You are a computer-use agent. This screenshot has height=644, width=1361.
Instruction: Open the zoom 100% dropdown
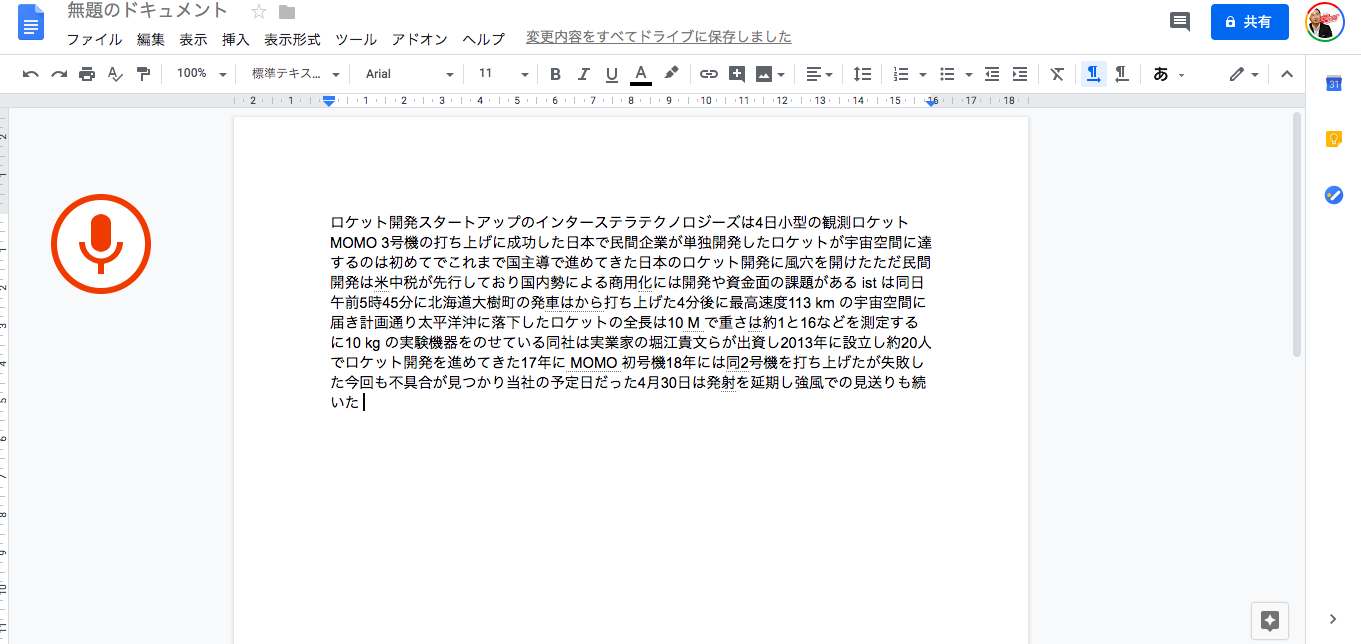[201, 74]
